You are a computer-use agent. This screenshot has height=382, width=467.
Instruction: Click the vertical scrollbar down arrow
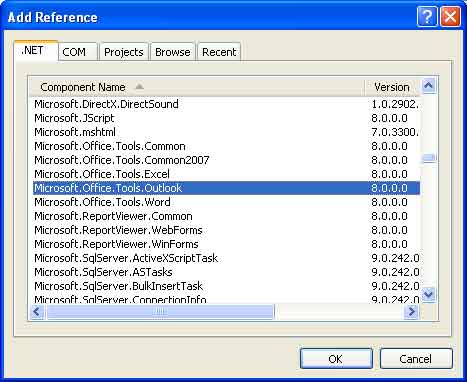coord(429,294)
